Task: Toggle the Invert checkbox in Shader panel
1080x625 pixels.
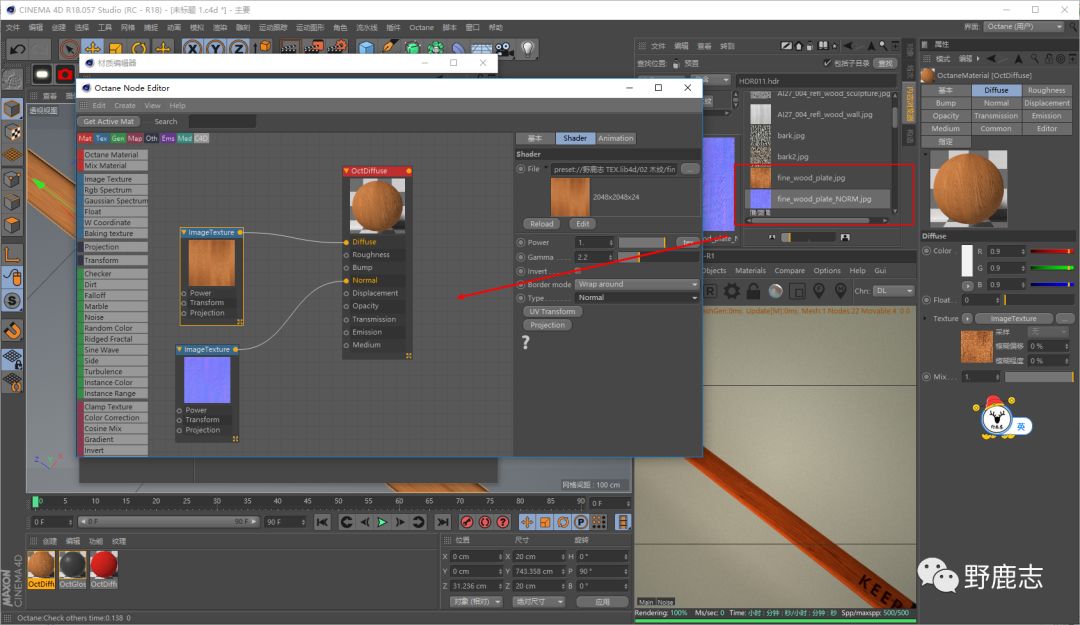Action: pos(577,271)
